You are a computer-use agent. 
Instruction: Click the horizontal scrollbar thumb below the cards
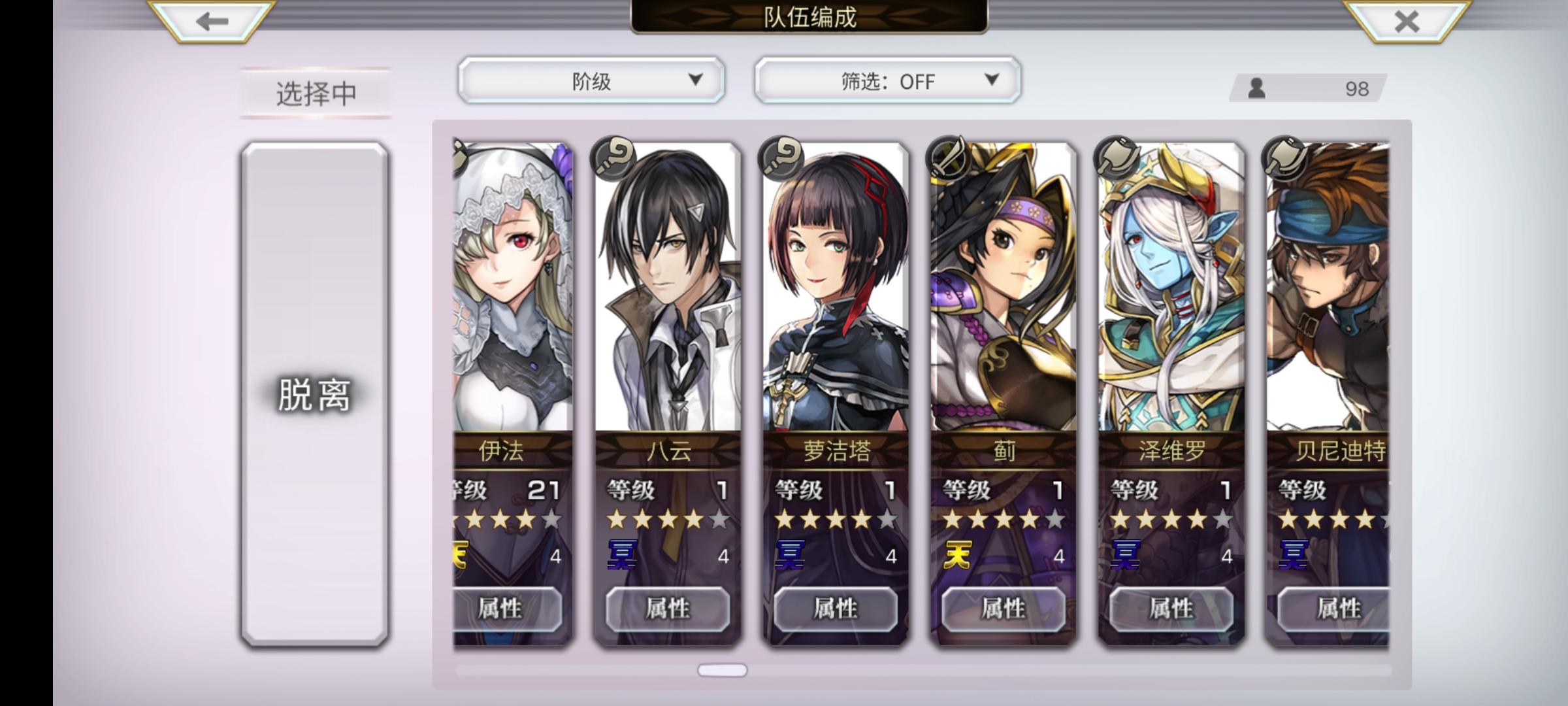click(722, 670)
